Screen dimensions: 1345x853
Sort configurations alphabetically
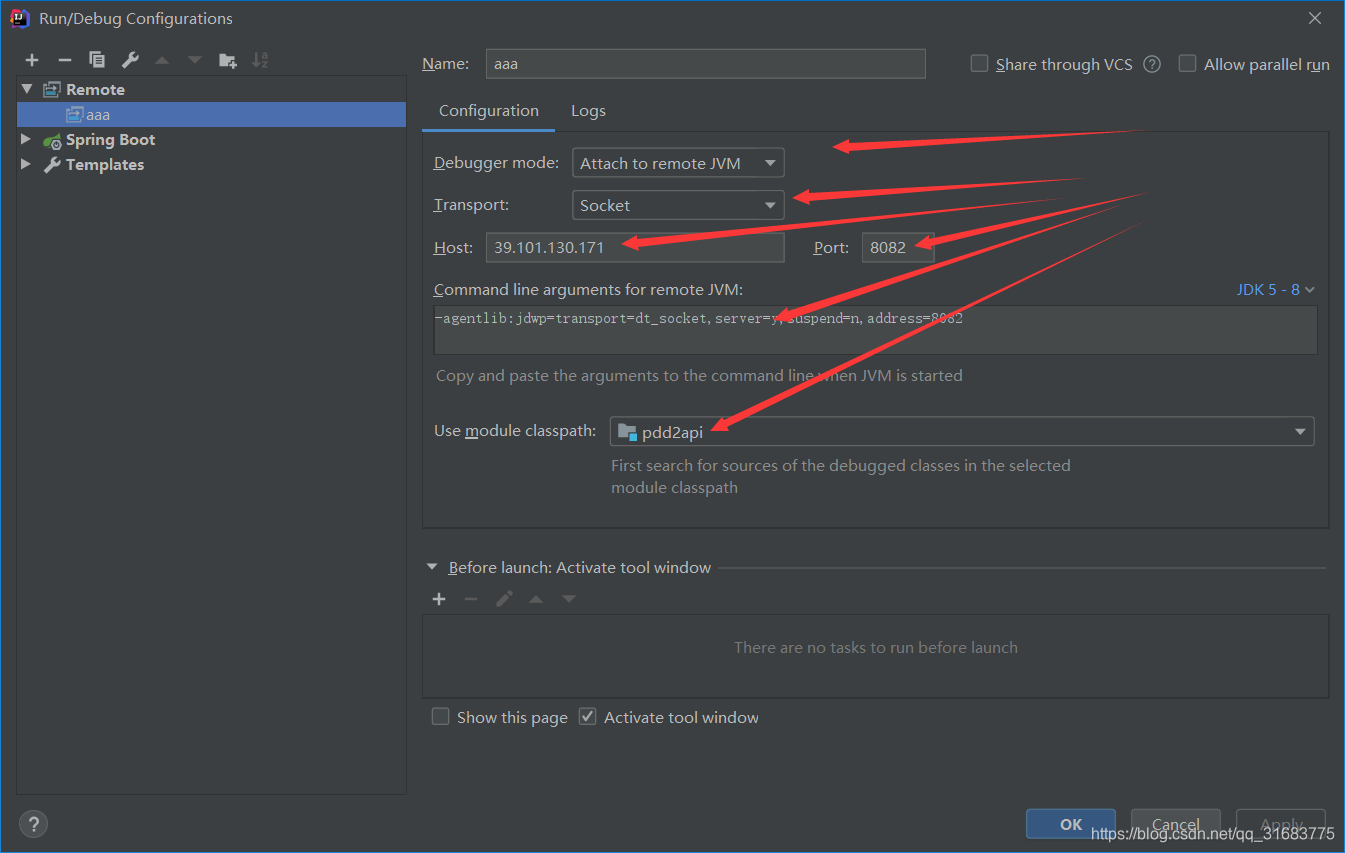pos(260,60)
